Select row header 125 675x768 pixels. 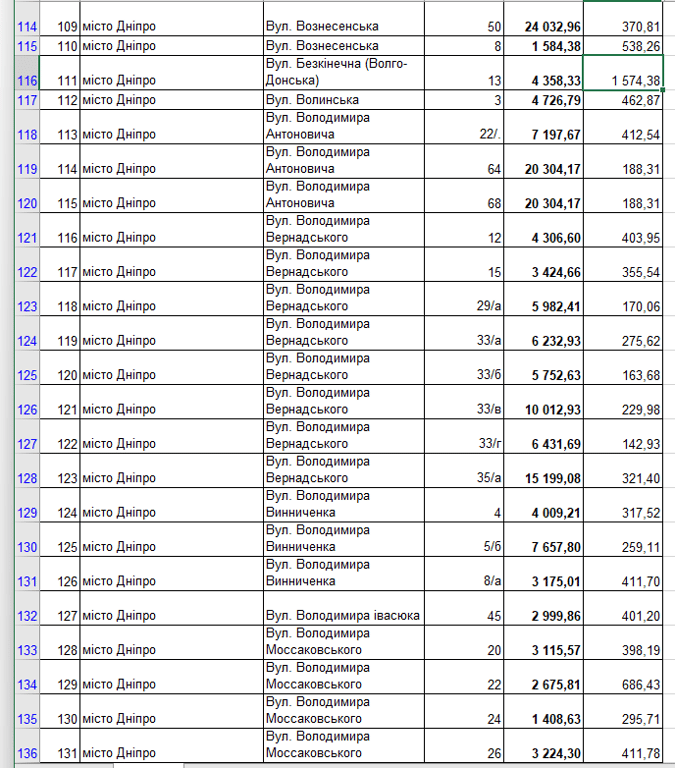(x=27, y=375)
